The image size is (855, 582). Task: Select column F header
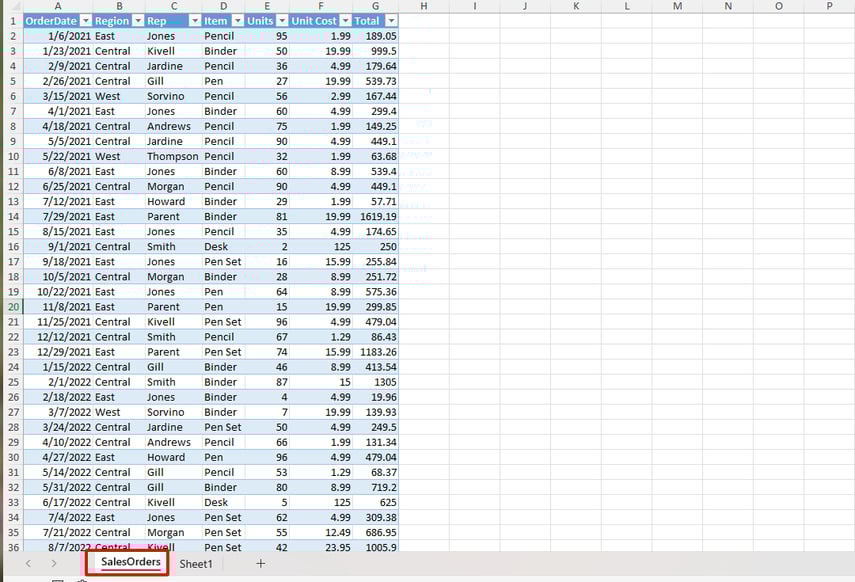321,6
